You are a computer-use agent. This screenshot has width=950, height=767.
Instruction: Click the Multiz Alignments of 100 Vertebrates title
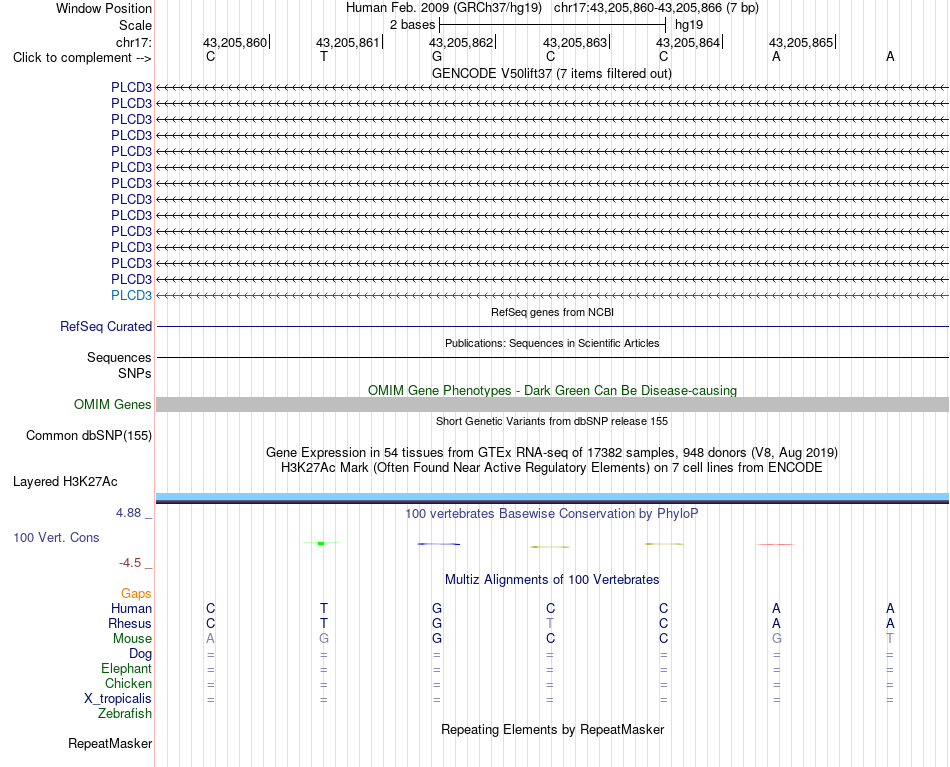tap(552, 579)
